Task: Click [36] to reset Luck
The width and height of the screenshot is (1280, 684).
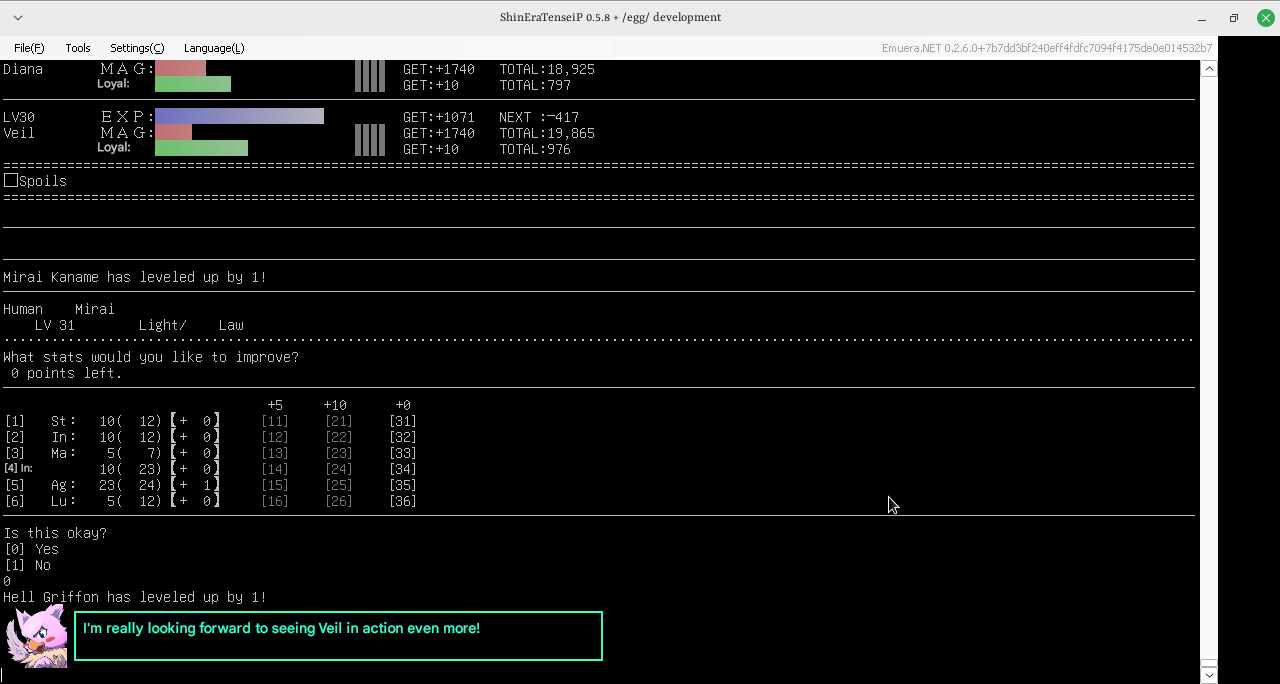Action: click(403, 501)
